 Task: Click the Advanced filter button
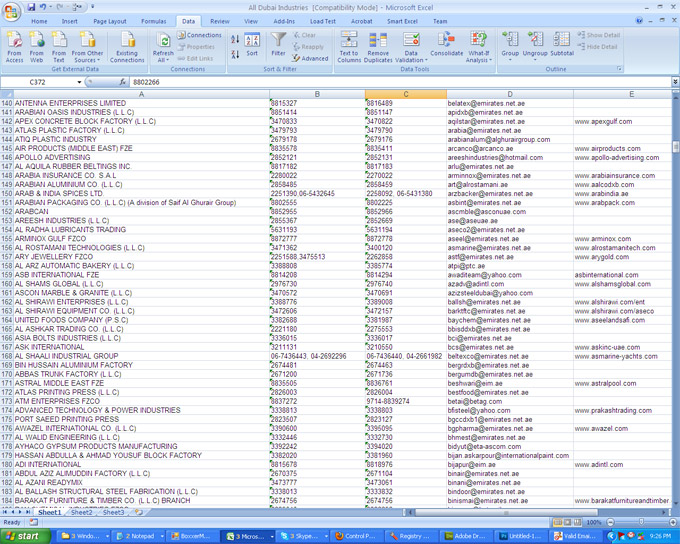pyautogui.click(x=310, y=58)
